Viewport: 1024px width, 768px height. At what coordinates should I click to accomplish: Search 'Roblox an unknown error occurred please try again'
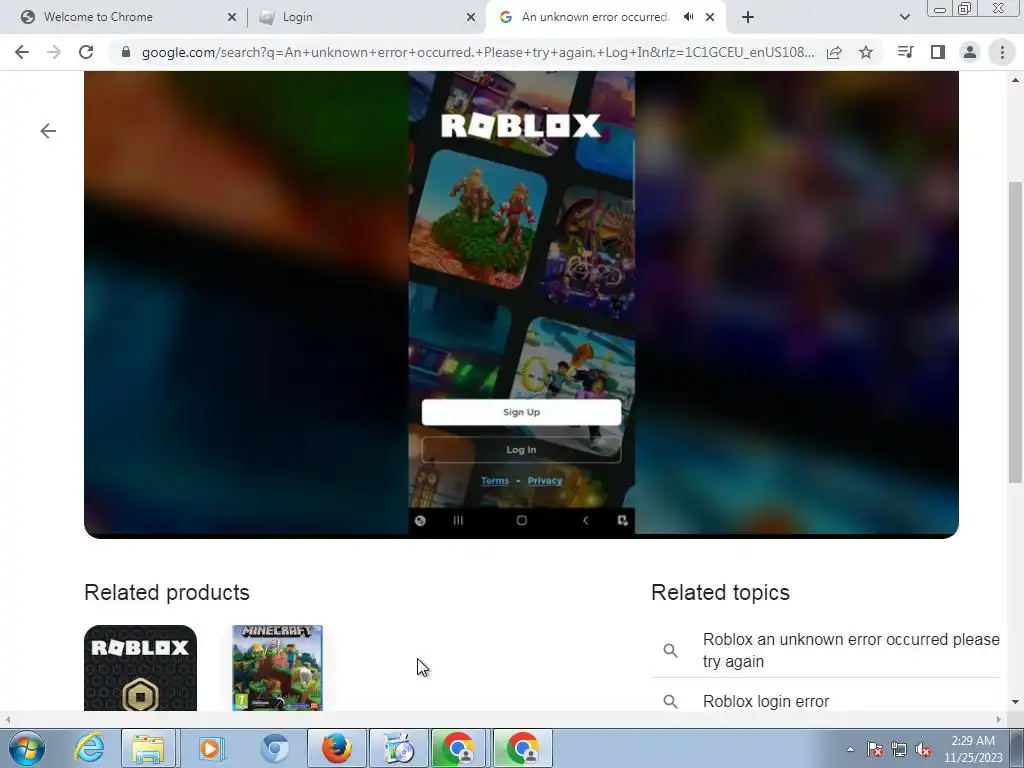[x=851, y=650]
